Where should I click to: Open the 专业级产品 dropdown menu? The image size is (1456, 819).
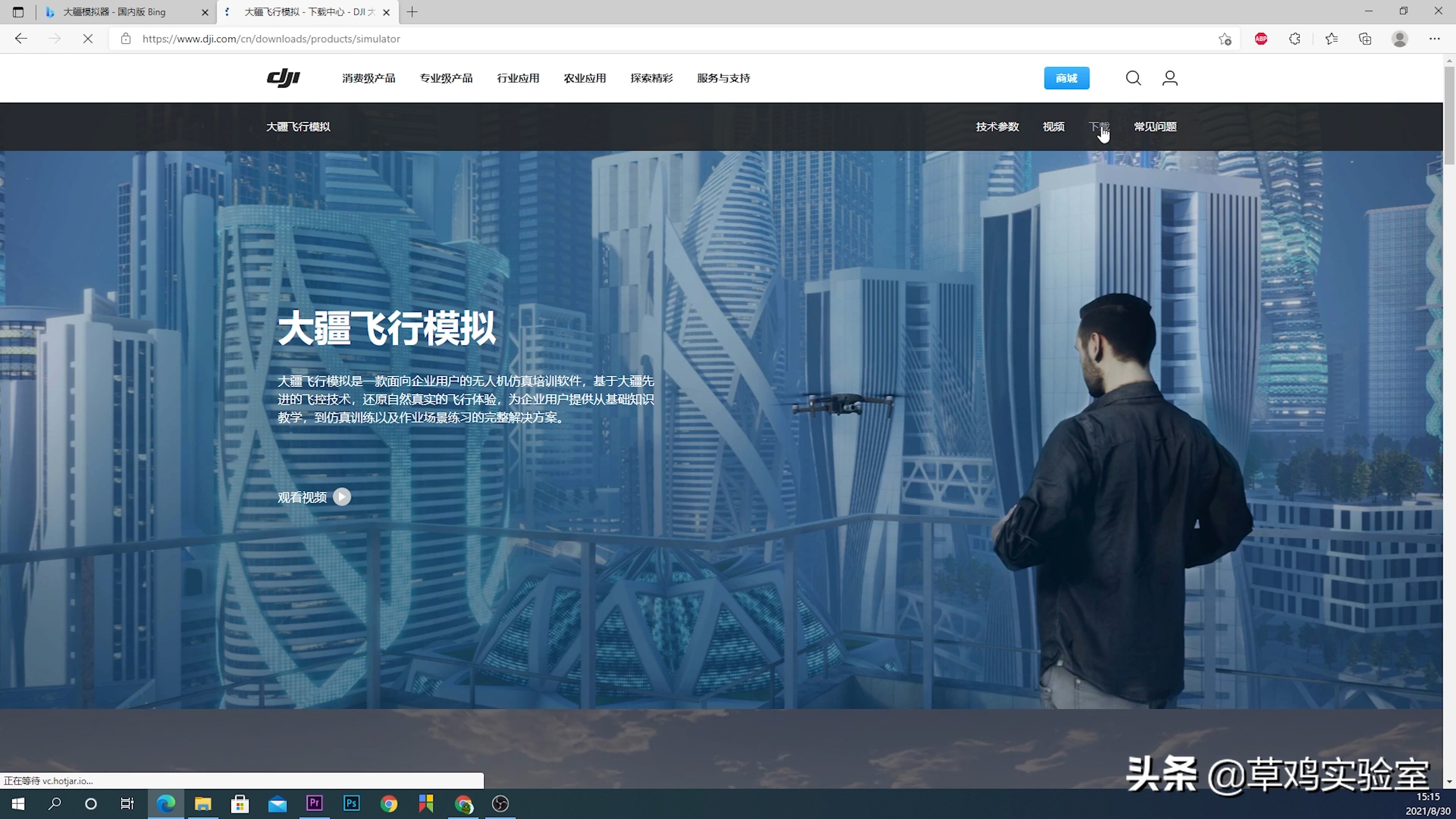point(446,78)
